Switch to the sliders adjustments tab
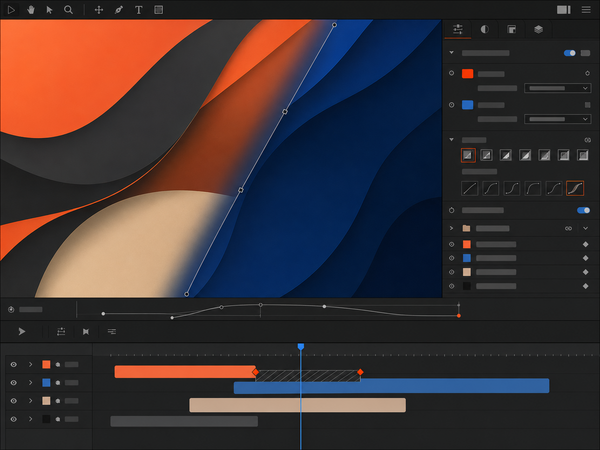The height and width of the screenshot is (450, 600). tap(458, 29)
